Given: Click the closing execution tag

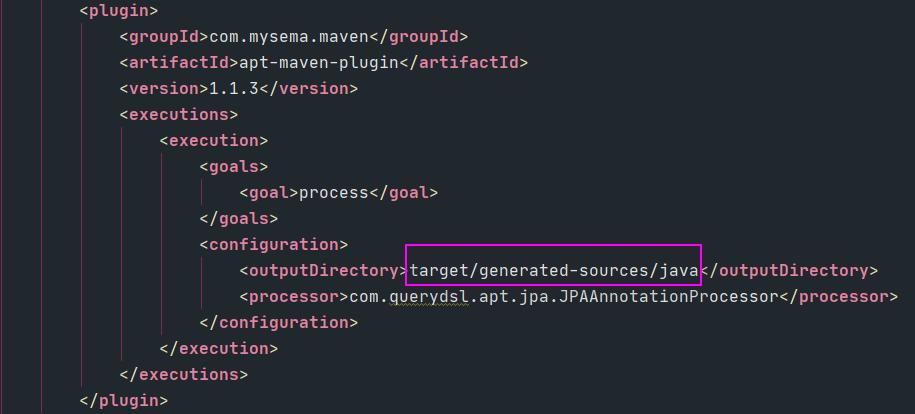Looking at the screenshot, I should coord(218,349).
